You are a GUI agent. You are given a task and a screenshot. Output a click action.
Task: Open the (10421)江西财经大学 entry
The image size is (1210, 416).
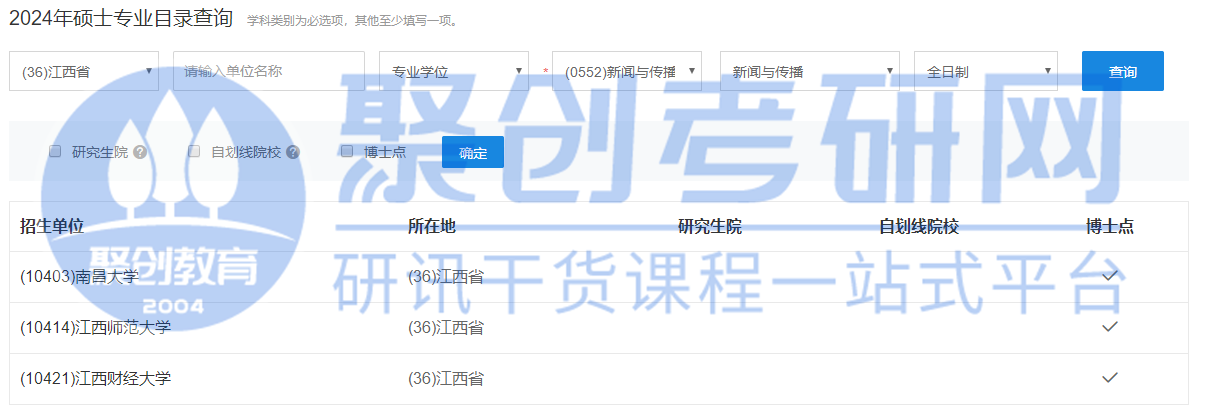click(96, 378)
